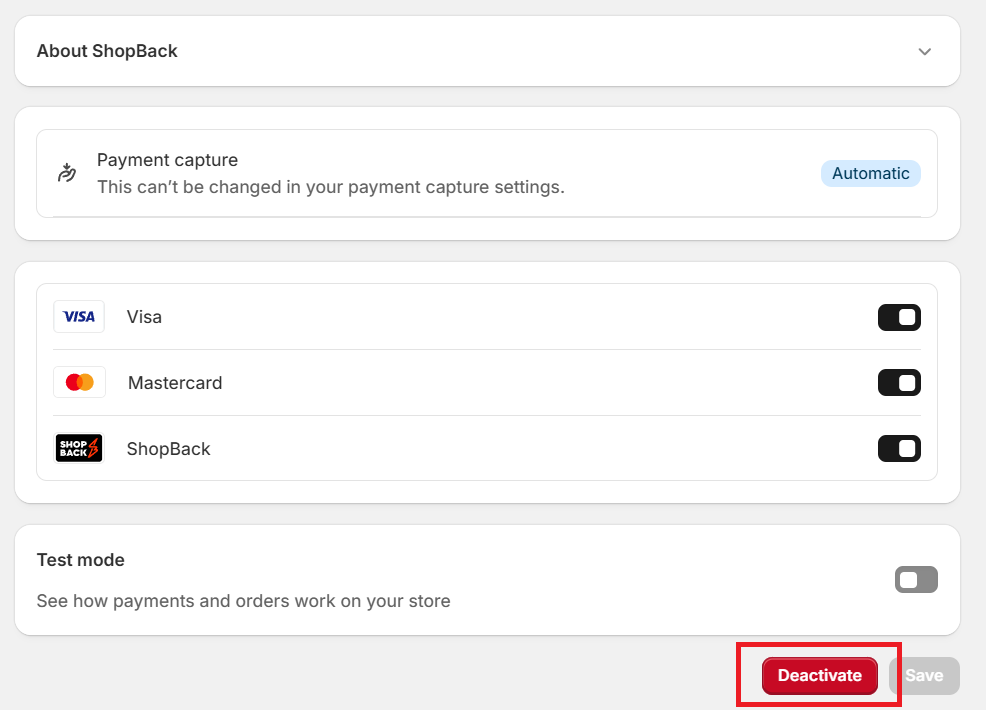
Task: Turn off the Visa payment toggle
Action: [x=899, y=317]
